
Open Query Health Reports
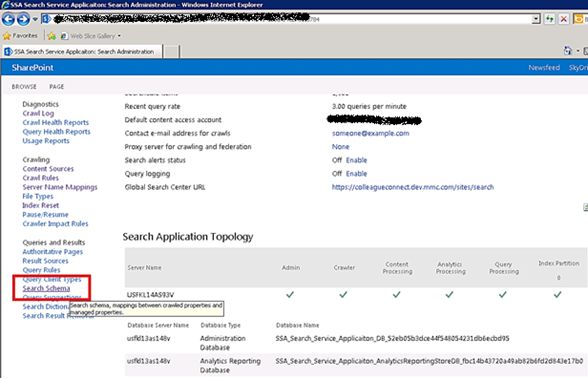(56, 132)
